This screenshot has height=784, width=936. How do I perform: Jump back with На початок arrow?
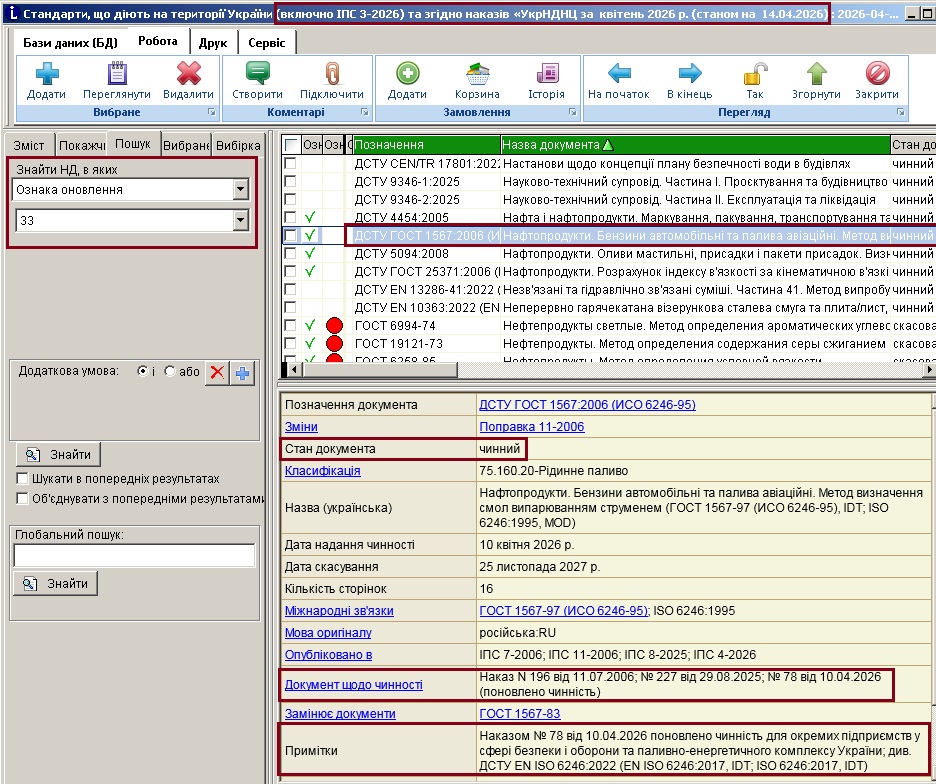(x=619, y=74)
